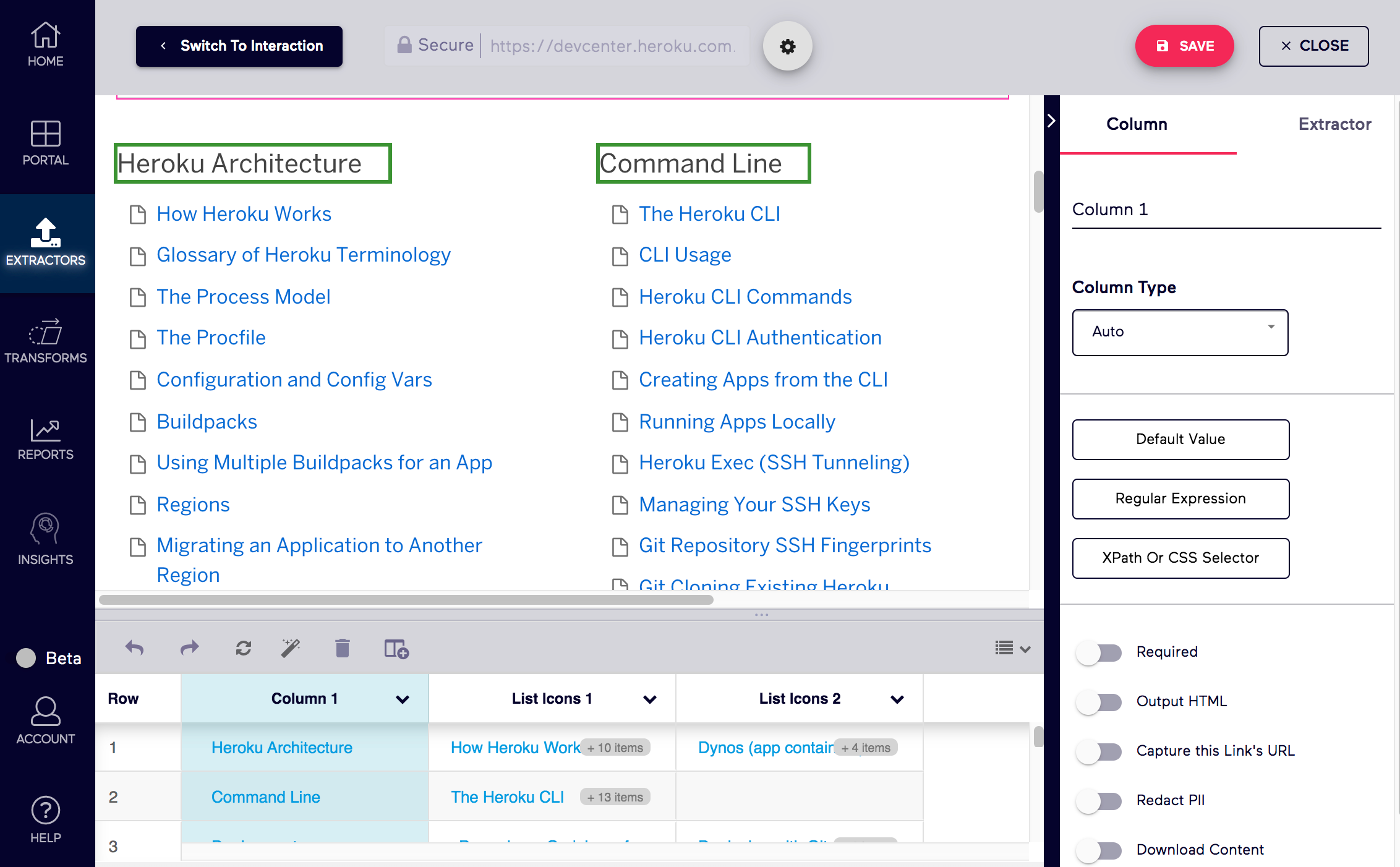Expand the Column 1 header dropdown
The width and height of the screenshot is (1400, 867).
pyautogui.click(x=403, y=699)
